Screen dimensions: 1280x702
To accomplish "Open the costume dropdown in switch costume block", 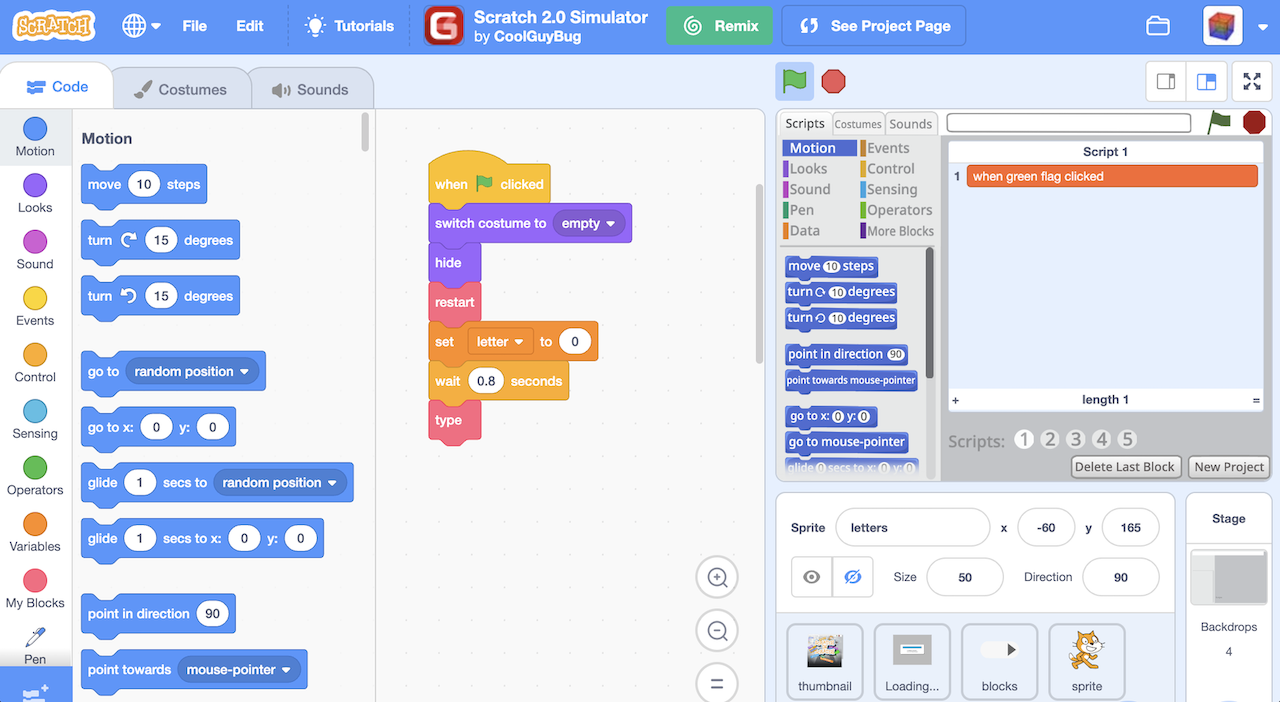I will (590, 223).
